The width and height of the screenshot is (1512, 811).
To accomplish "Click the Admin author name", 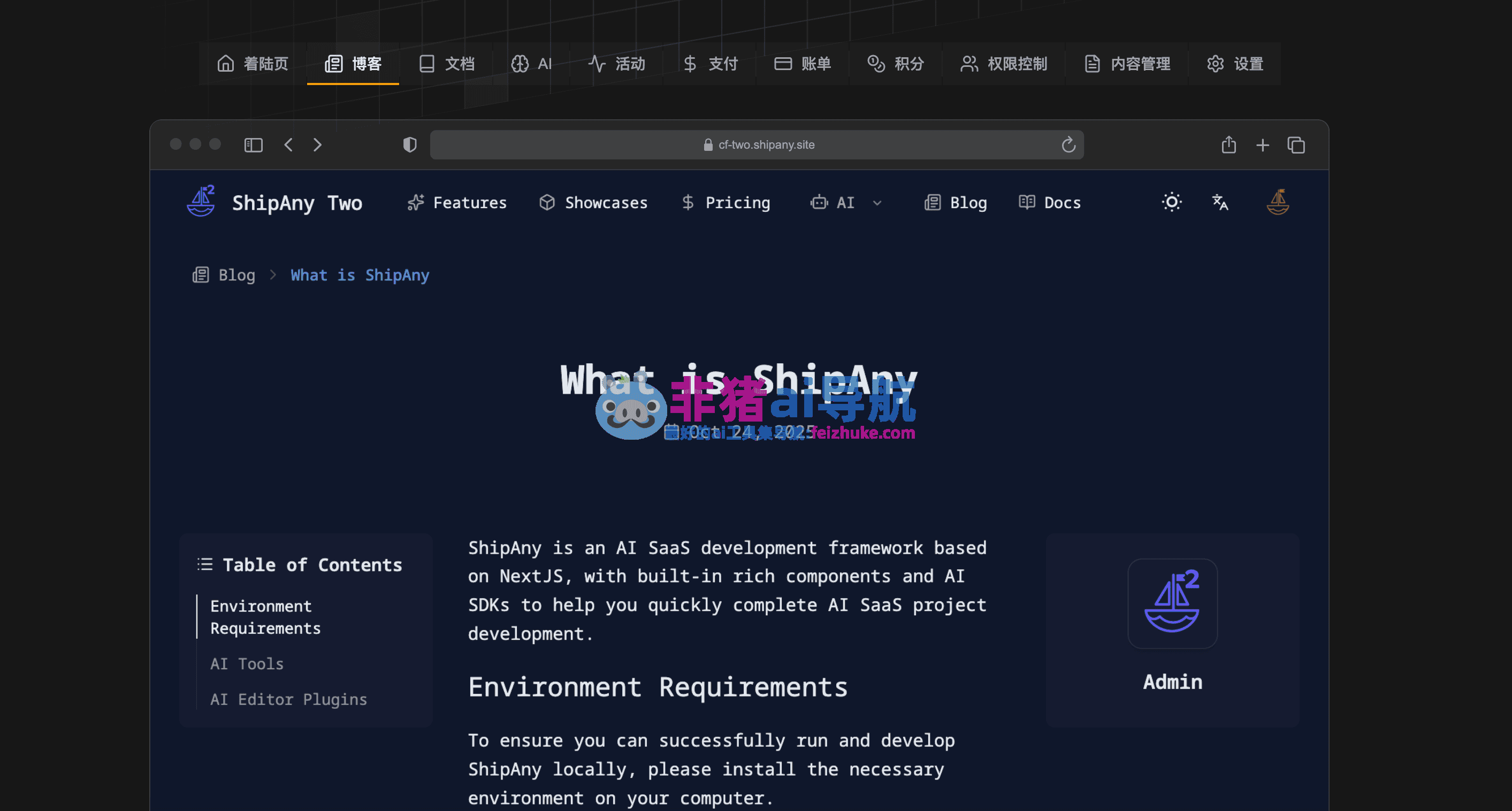I will (1173, 682).
